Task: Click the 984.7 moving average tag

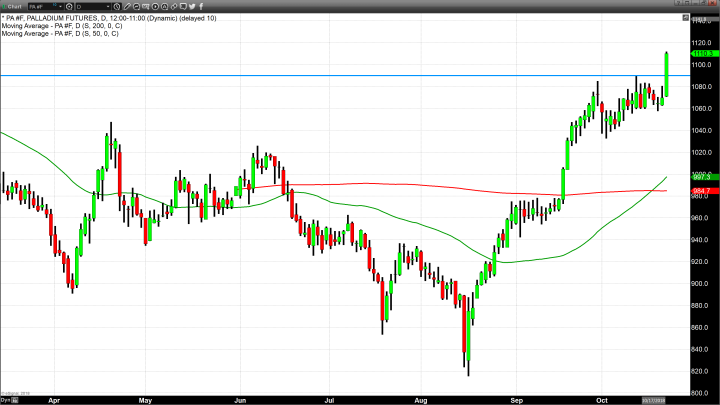Action: tap(704, 191)
